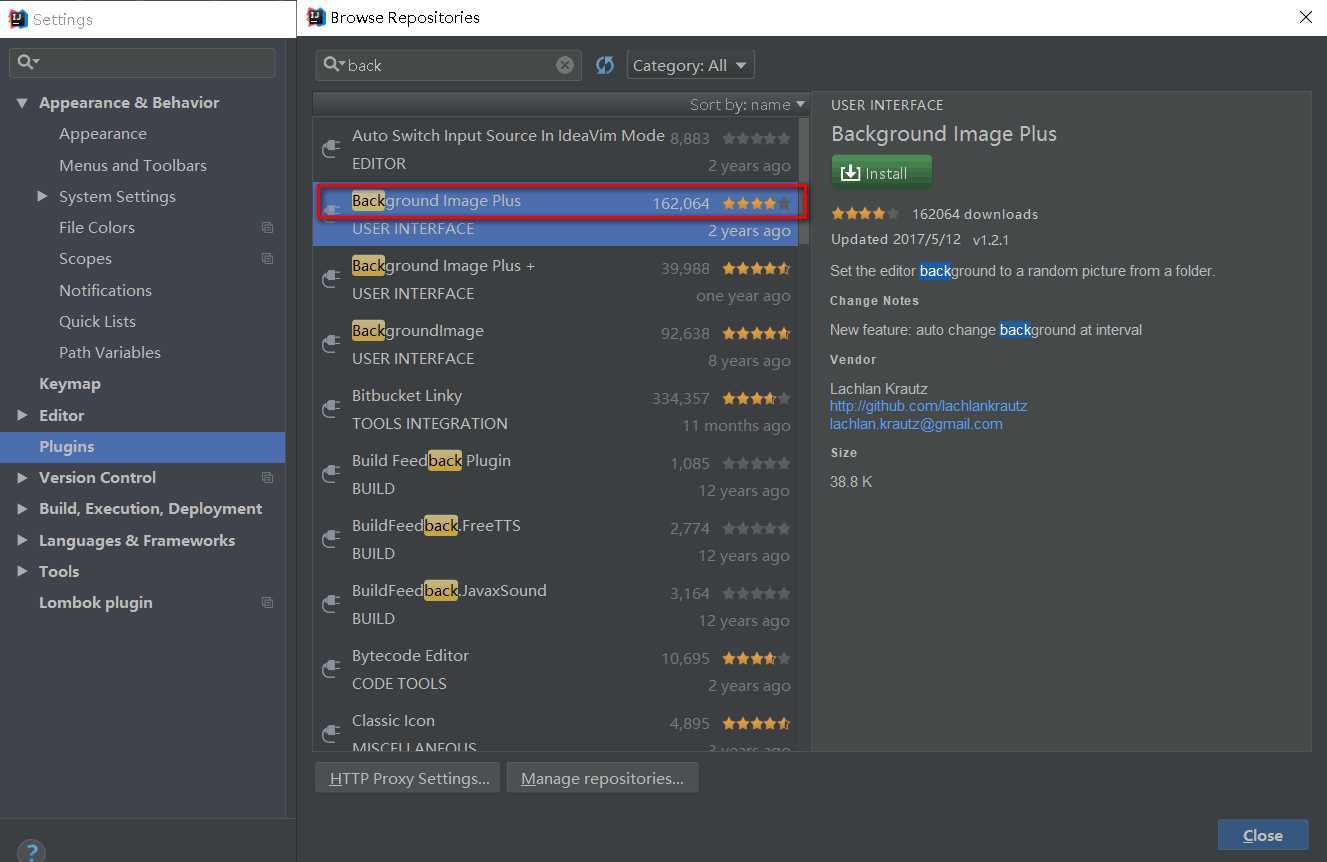This screenshot has width=1327, height=862.
Task: Expand the Version Control section arrow
Action: 22,478
